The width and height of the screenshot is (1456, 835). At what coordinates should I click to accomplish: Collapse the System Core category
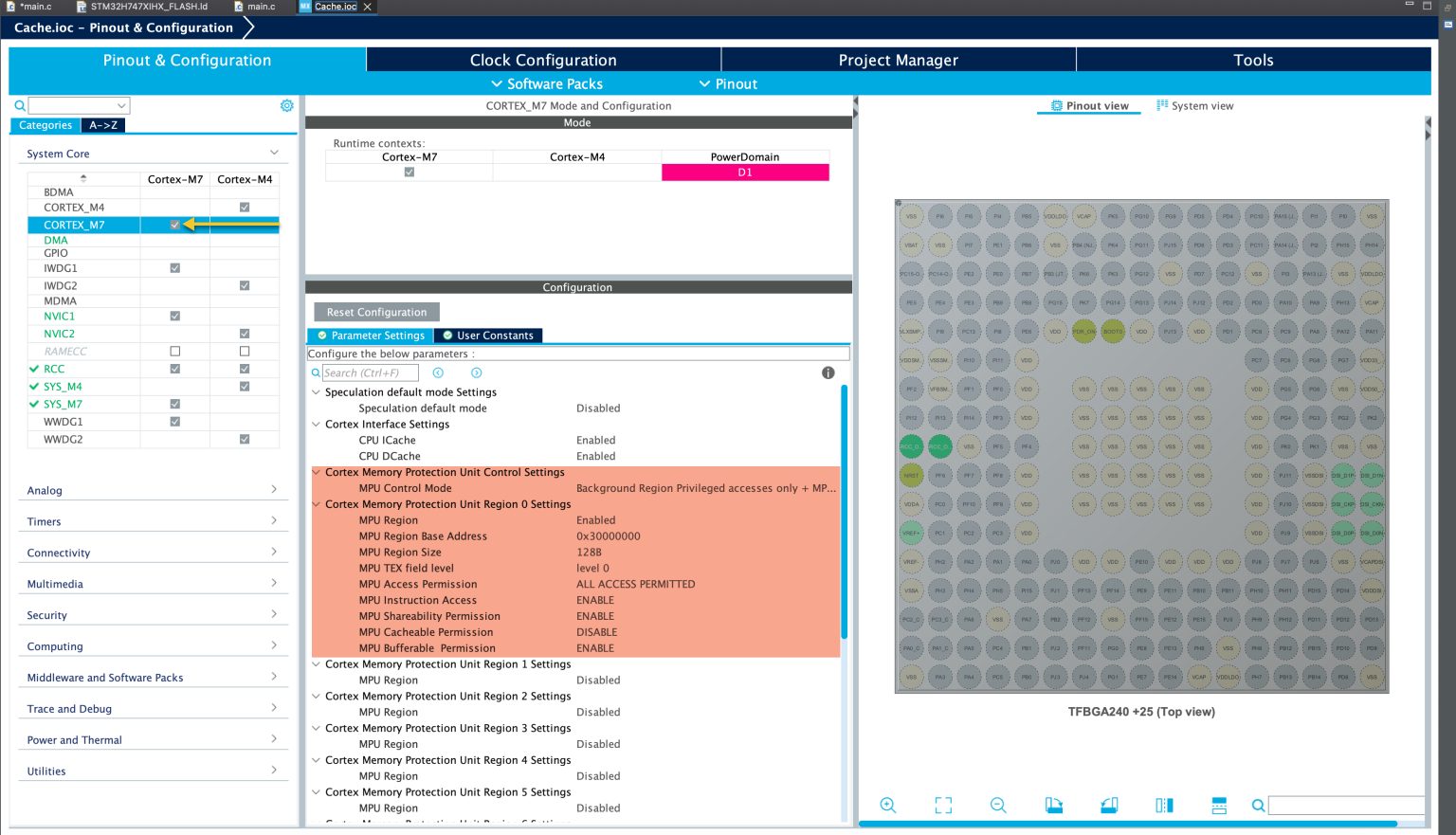coord(274,153)
